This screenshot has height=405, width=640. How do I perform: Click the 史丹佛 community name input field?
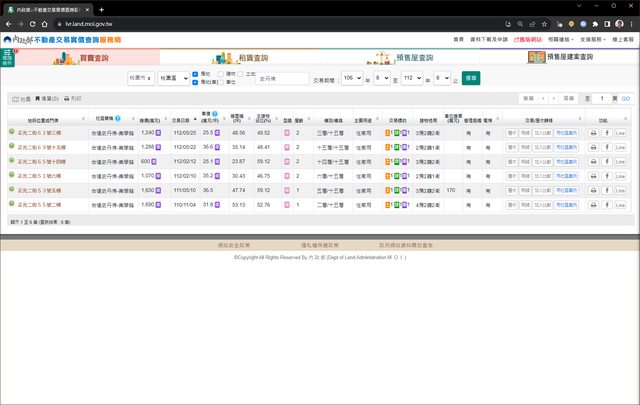(x=282, y=77)
